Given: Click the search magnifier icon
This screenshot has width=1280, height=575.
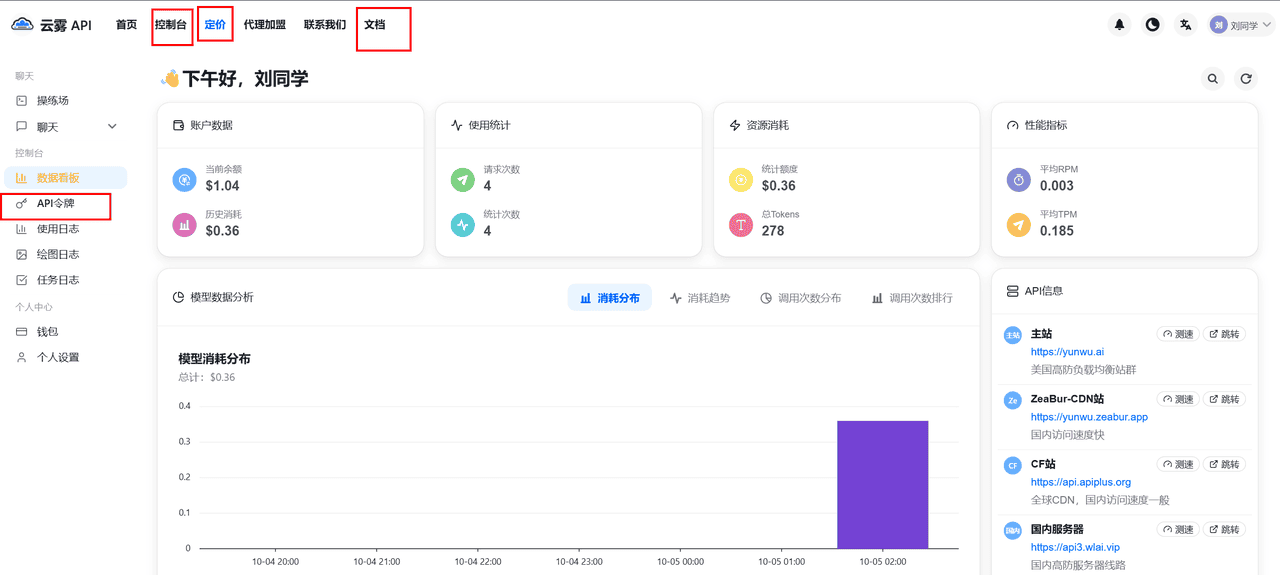Looking at the screenshot, I should pyautogui.click(x=1212, y=79).
